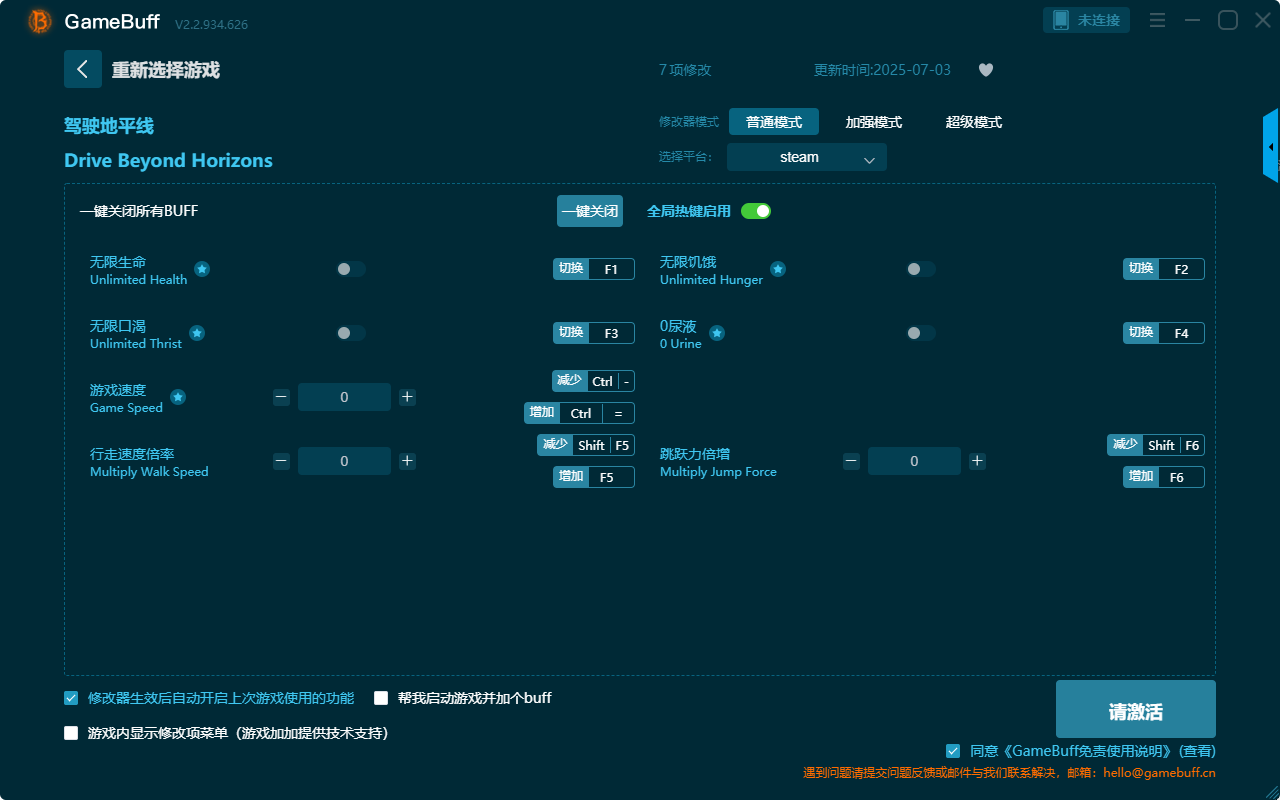Favorite the game with the heart icon

986,70
